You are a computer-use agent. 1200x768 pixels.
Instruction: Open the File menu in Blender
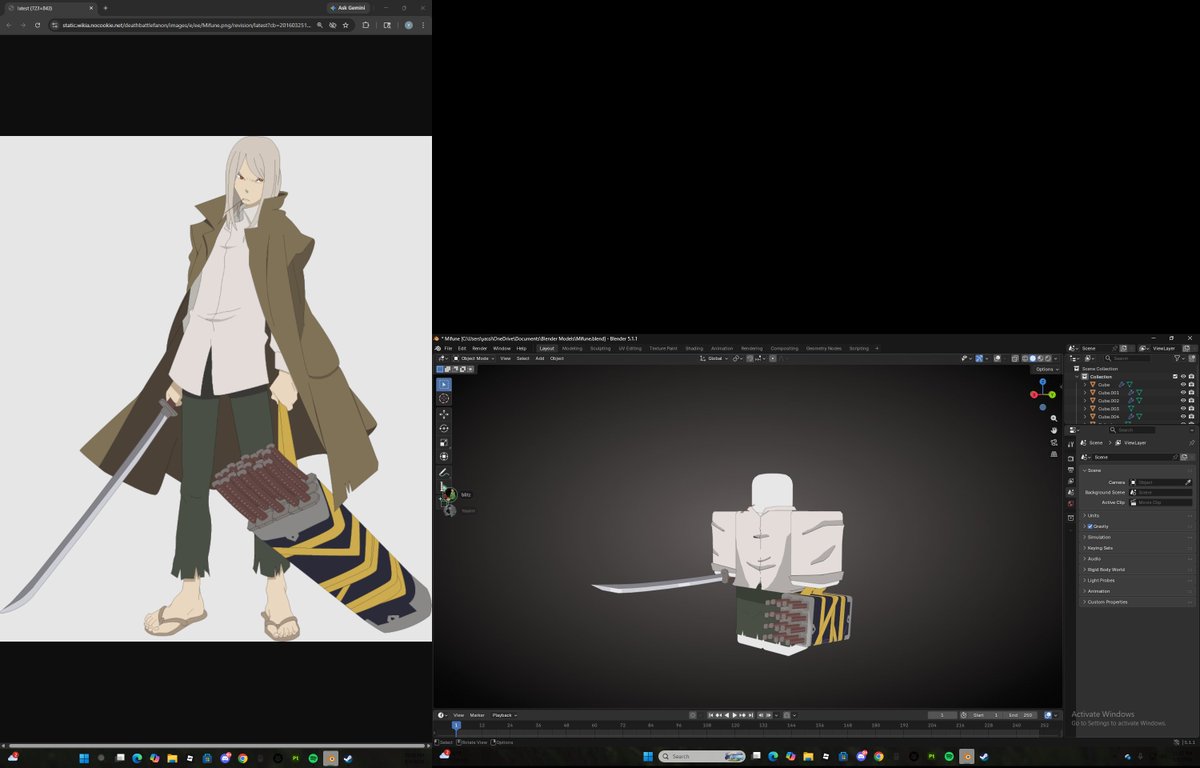tap(448, 348)
